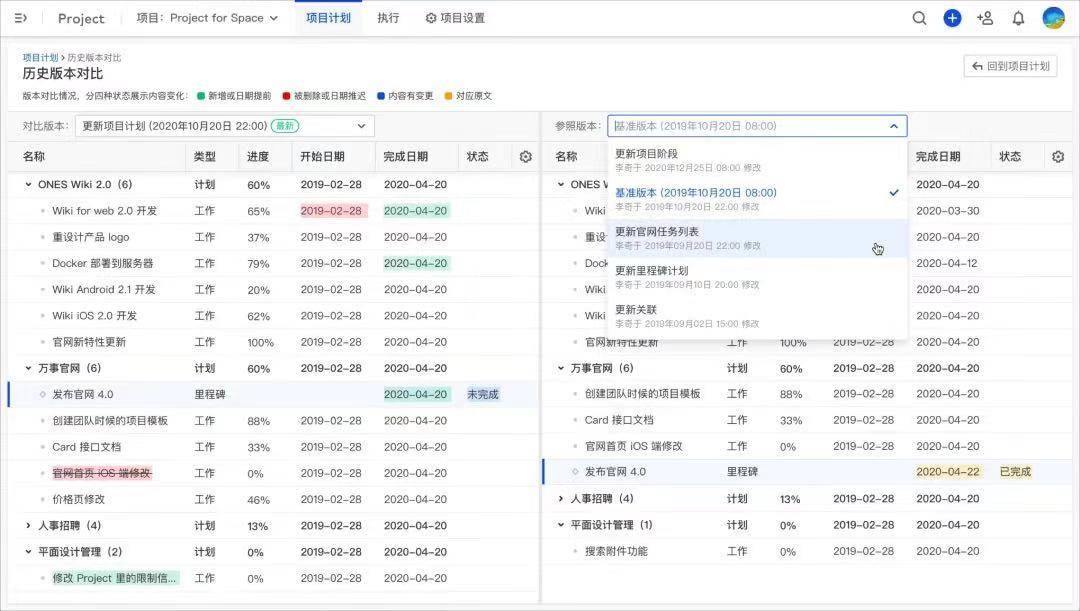Viewport: 1080px width, 611px height.
Task: Click 名称 column header in left table
Action: 34,157
